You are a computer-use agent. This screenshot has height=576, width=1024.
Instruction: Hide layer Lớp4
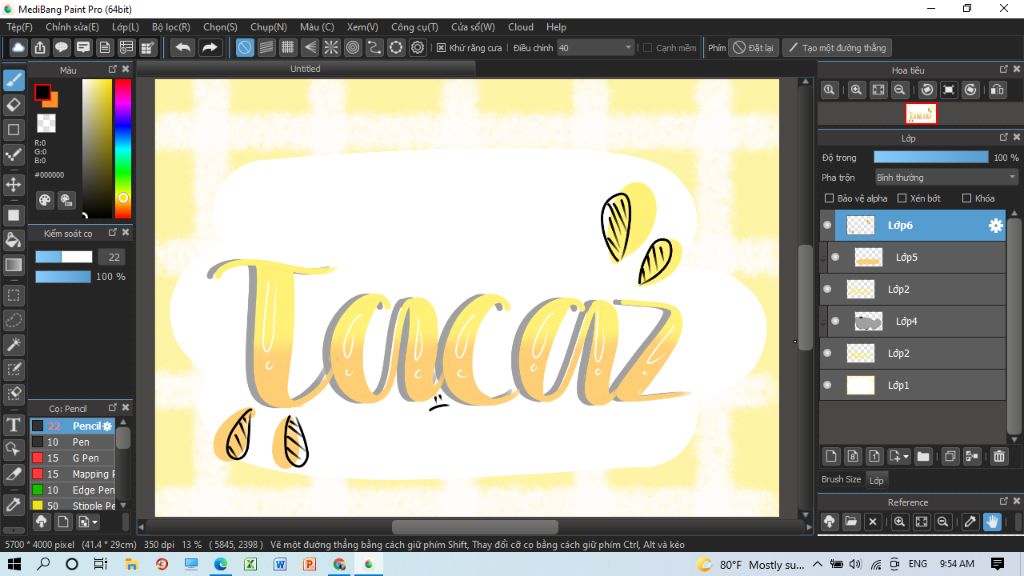(x=835, y=321)
